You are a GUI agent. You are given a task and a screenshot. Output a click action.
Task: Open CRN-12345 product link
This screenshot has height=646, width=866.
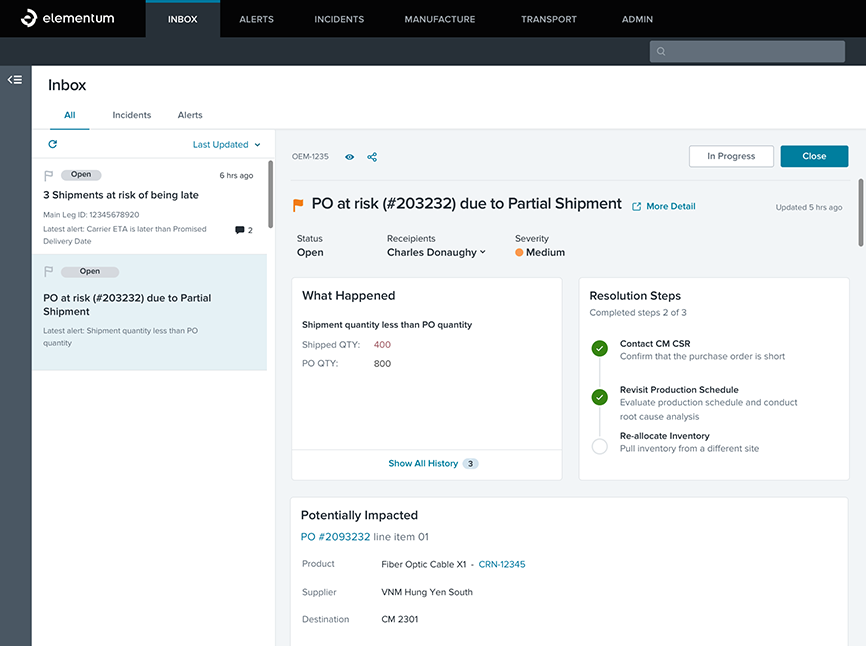(502, 564)
